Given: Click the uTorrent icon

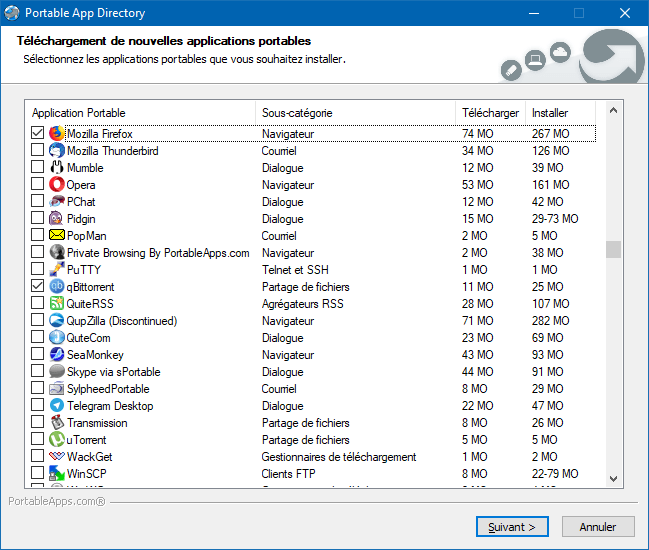Looking at the screenshot, I should coord(57,439).
